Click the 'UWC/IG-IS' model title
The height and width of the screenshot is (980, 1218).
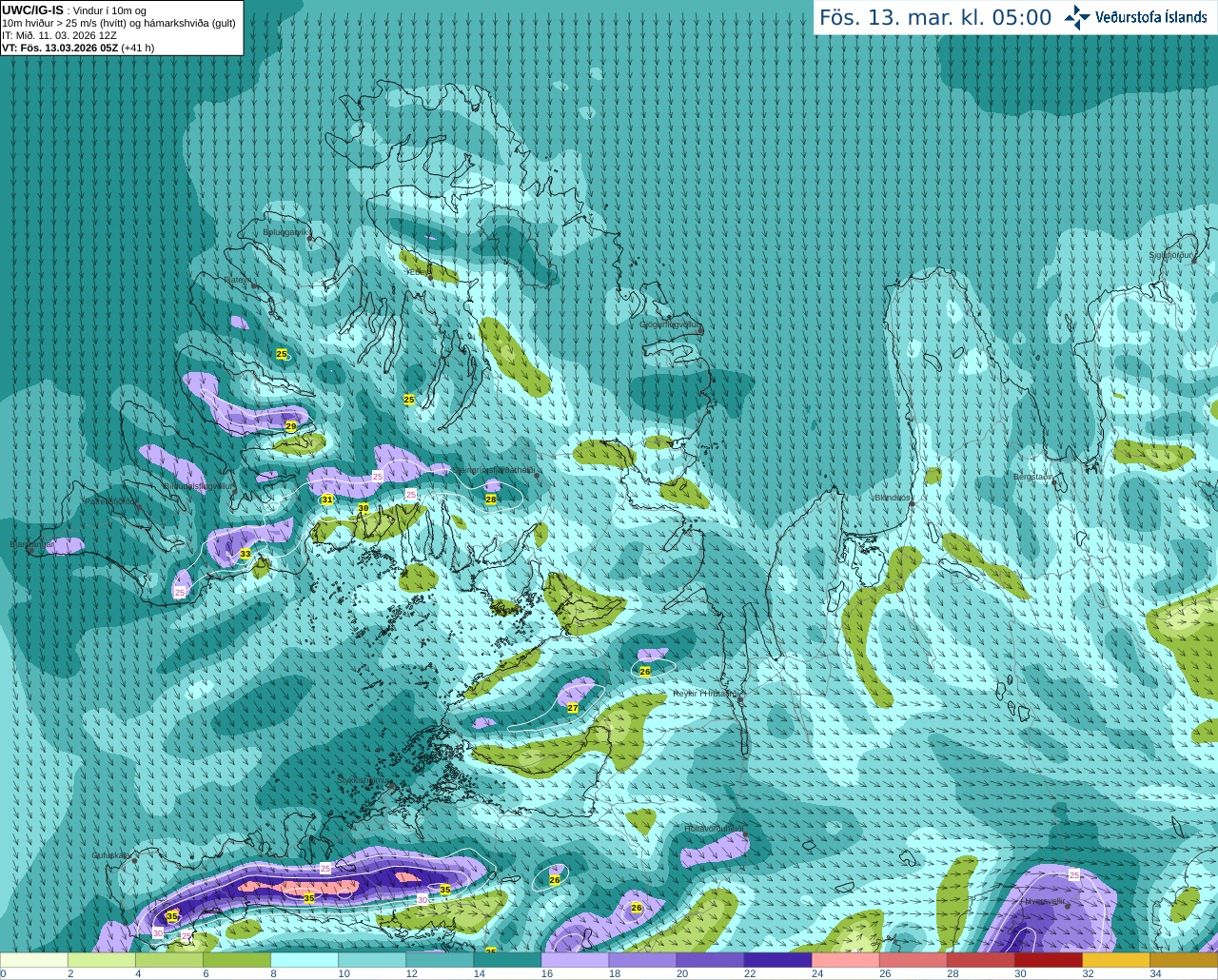[32, 10]
